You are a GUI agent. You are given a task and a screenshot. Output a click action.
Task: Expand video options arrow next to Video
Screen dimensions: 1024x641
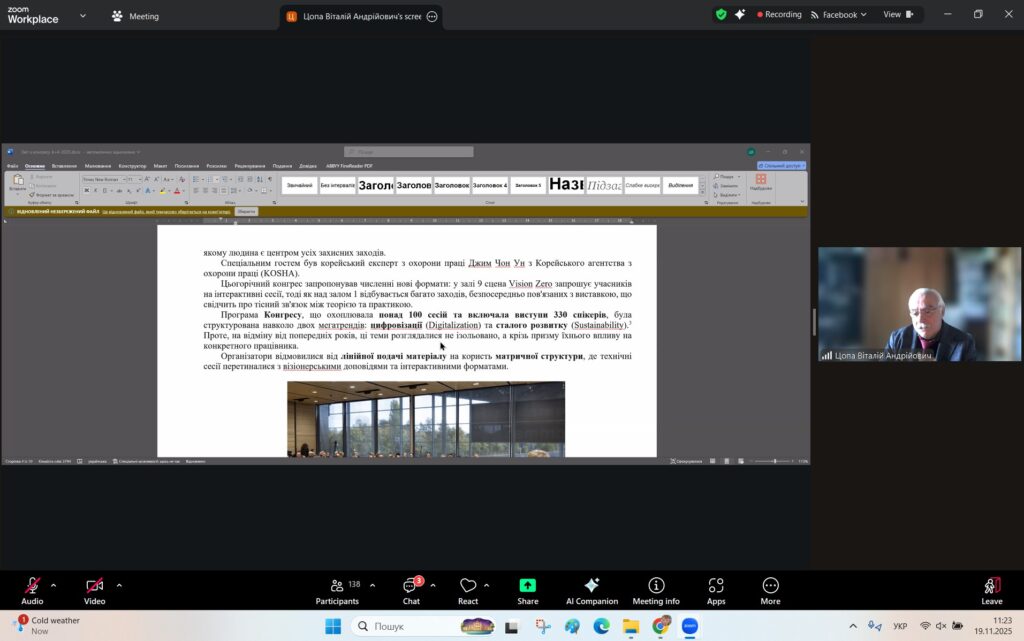tap(119, 585)
